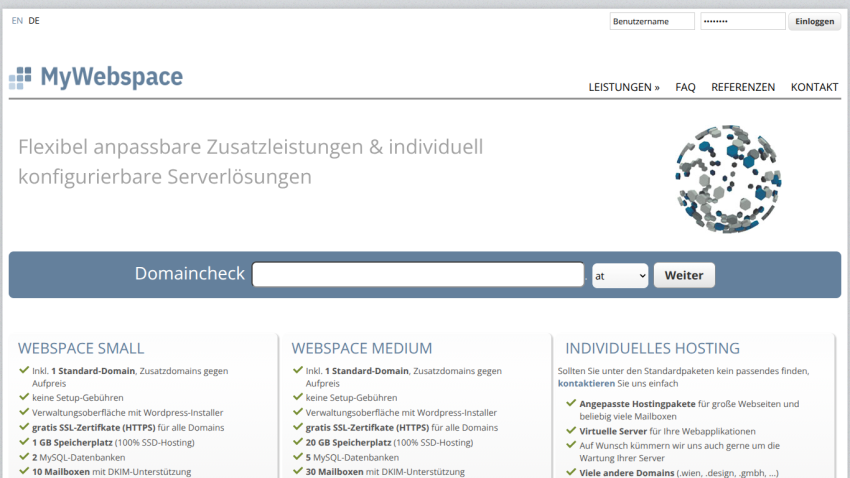The width and height of the screenshot is (850, 478).
Task: Click '1 GB Speicherplatz' text
Action: [72, 442]
